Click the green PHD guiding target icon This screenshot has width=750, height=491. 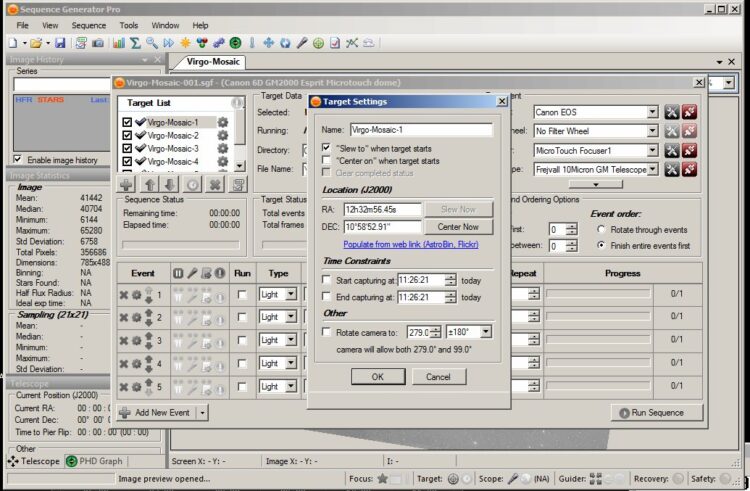pos(235,43)
